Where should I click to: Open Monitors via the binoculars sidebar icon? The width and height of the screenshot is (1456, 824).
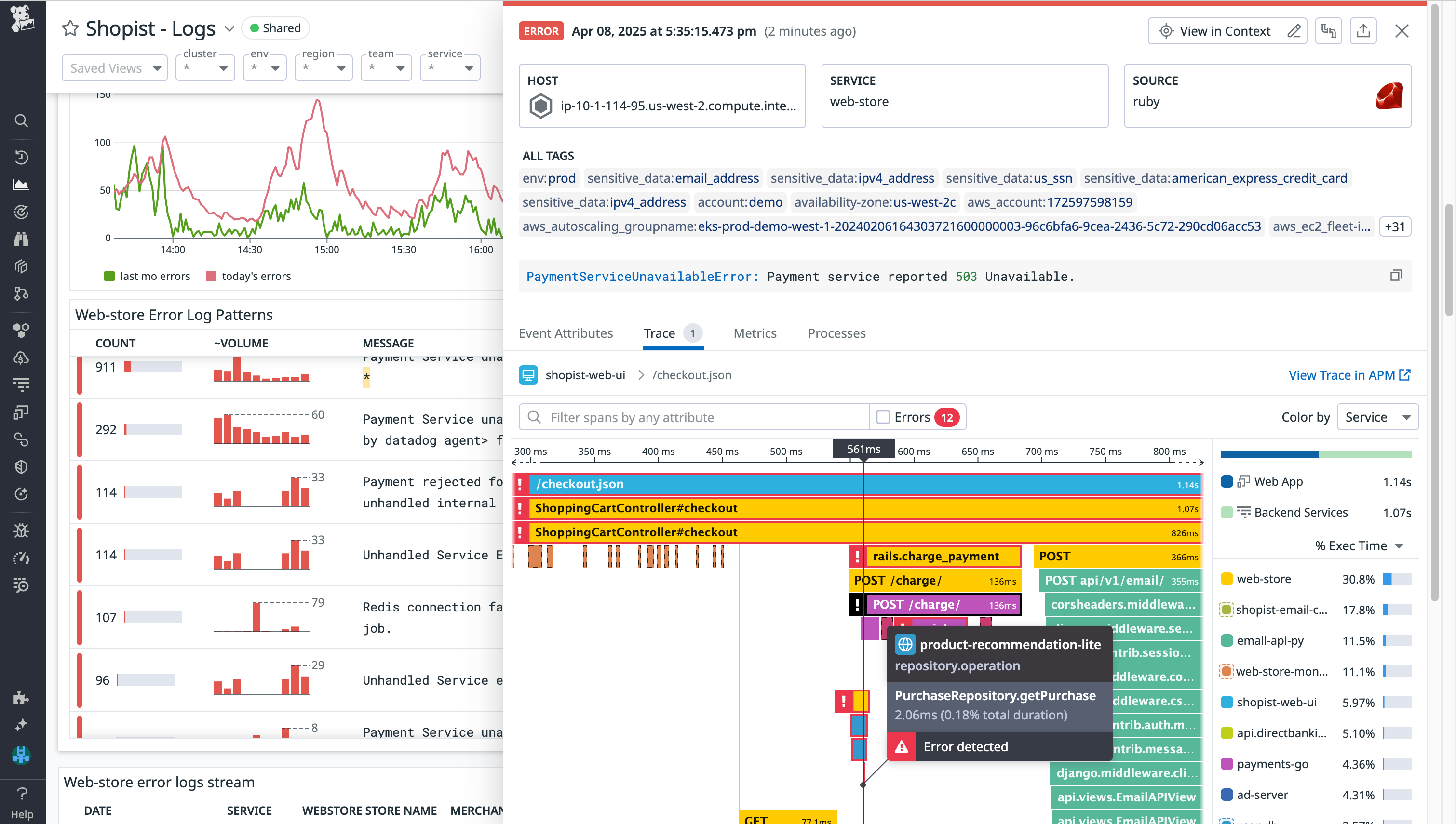click(22, 239)
